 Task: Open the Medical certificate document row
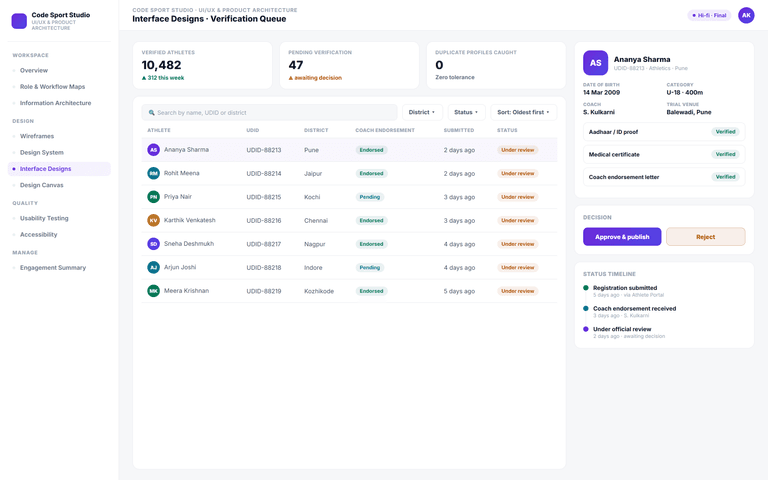(x=664, y=154)
